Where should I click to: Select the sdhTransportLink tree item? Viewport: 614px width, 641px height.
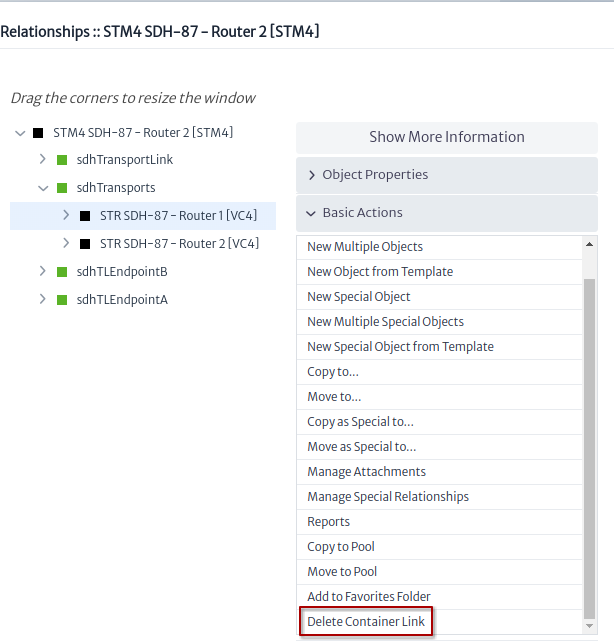pos(125,160)
